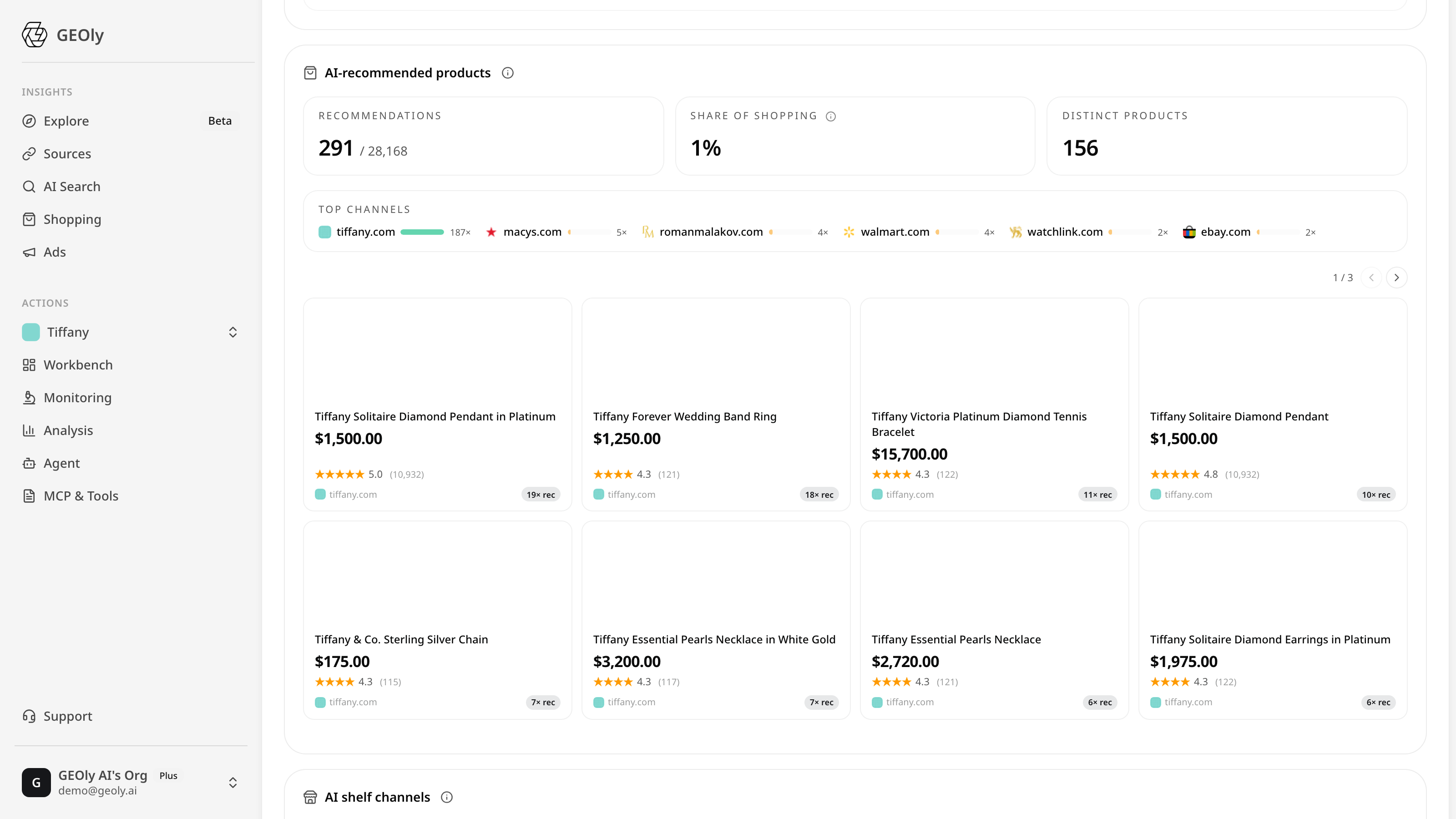Open Tiffany Solitaire Diamond Earrings in Platinum card
The height and width of the screenshot is (819, 1456).
pyautogui.click(x=1272, y=620)
